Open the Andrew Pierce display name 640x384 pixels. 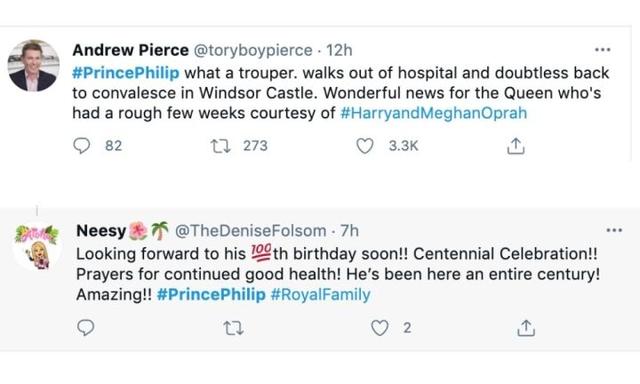click(x=131, y=50)
